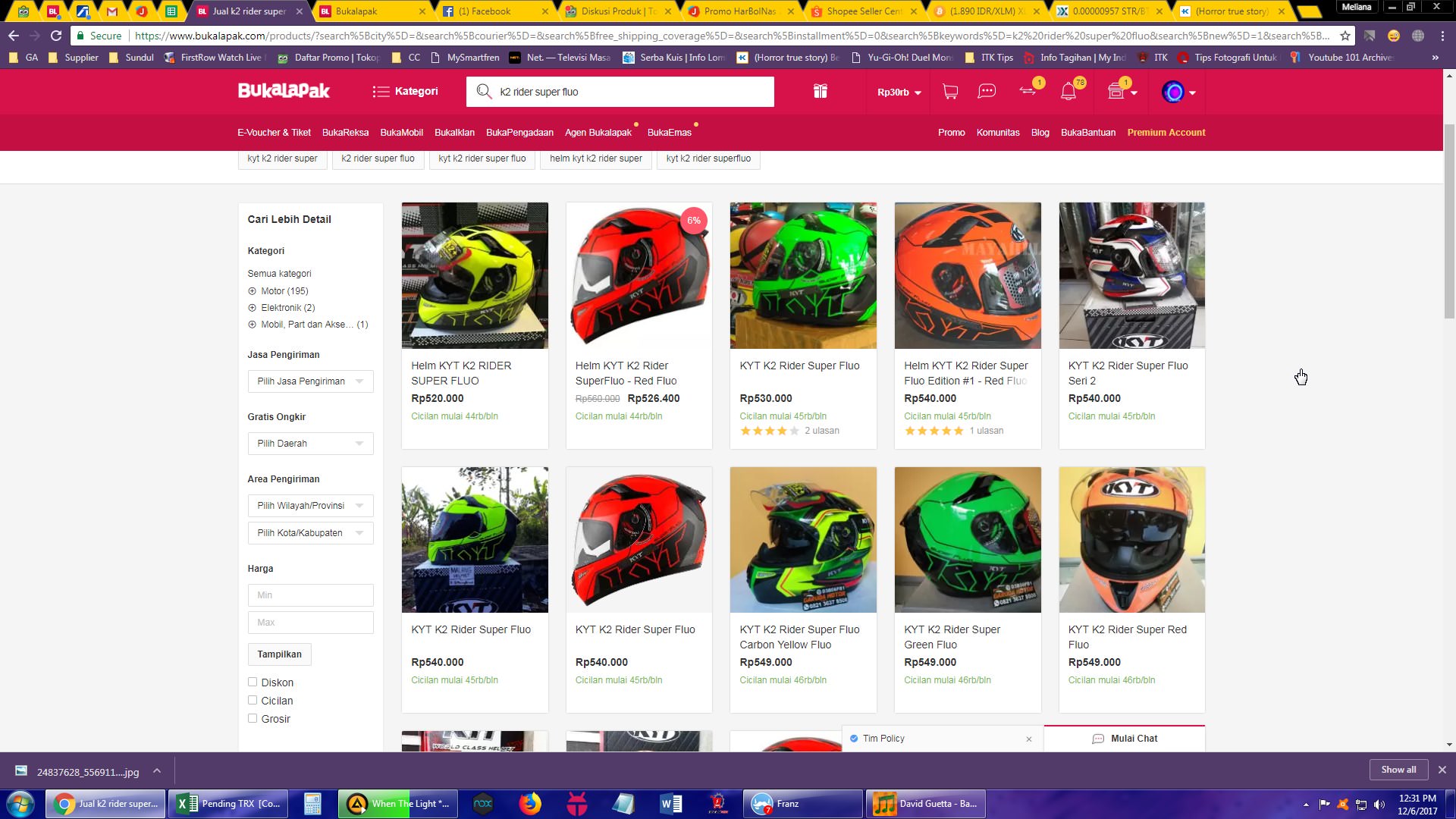Open the chat messages icon
This screenshot has width=1456, height=819.
(987, 92)
